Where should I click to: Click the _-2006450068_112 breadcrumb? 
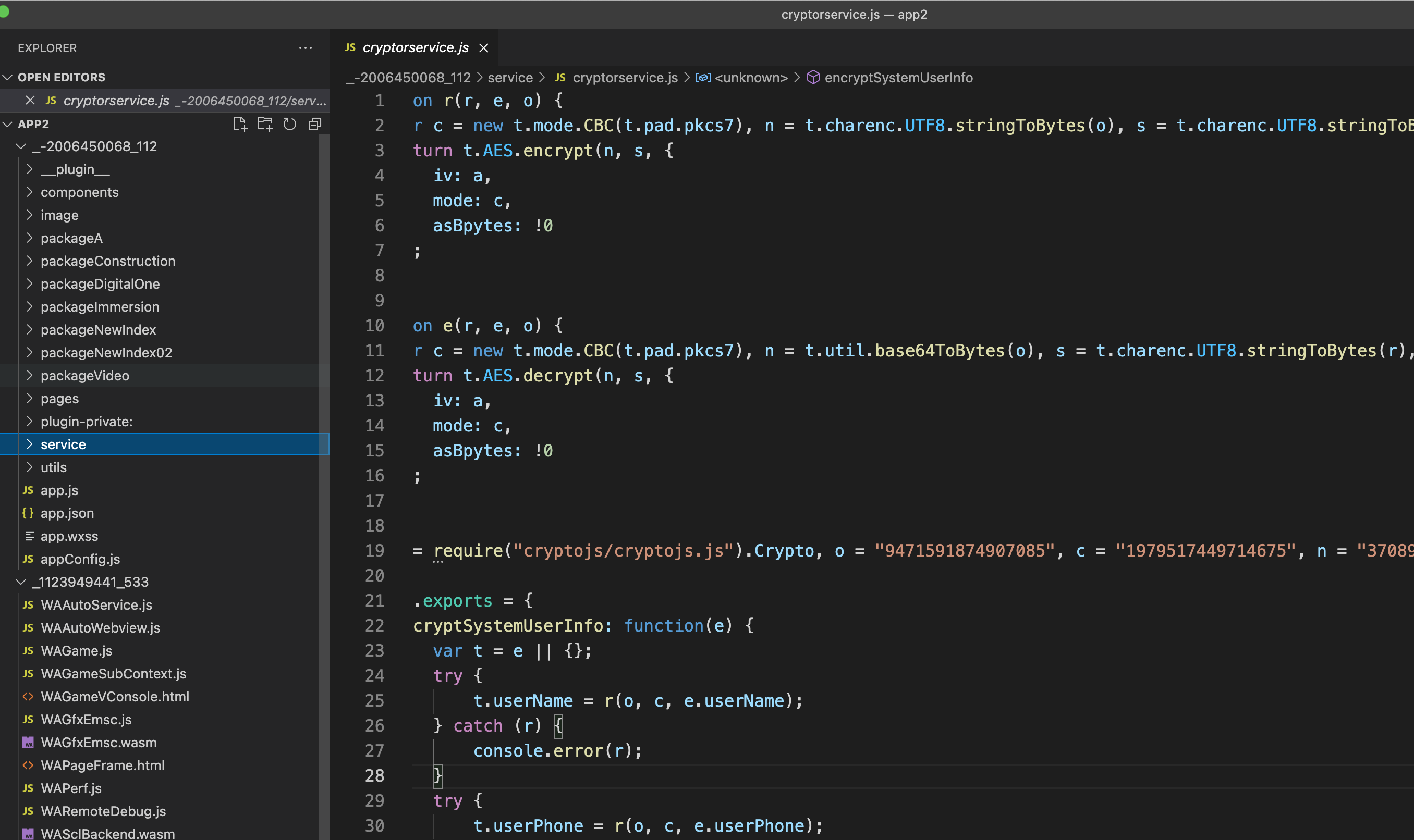(409, 78)
